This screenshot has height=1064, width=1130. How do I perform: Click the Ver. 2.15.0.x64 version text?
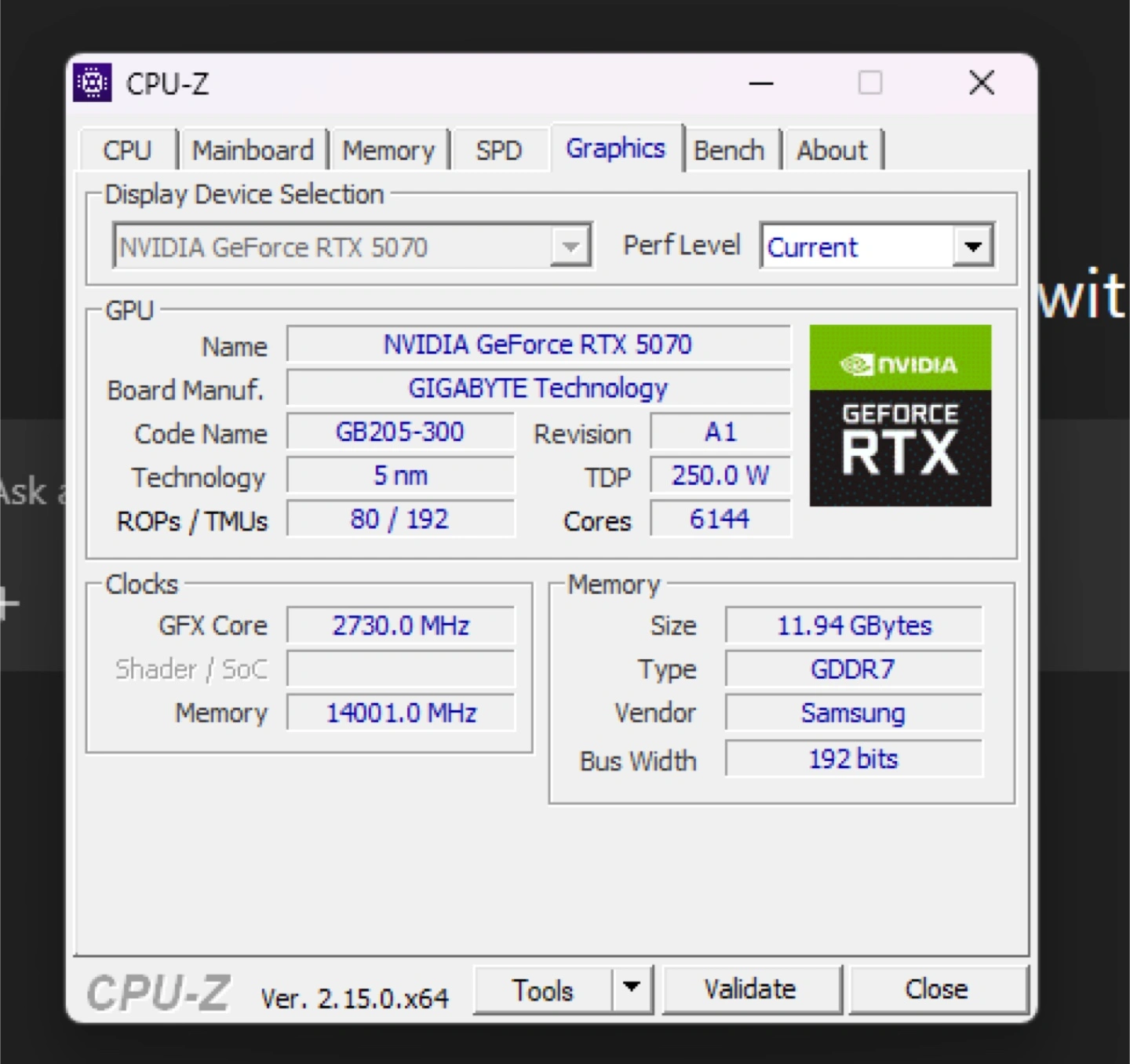tap(355, 998)
